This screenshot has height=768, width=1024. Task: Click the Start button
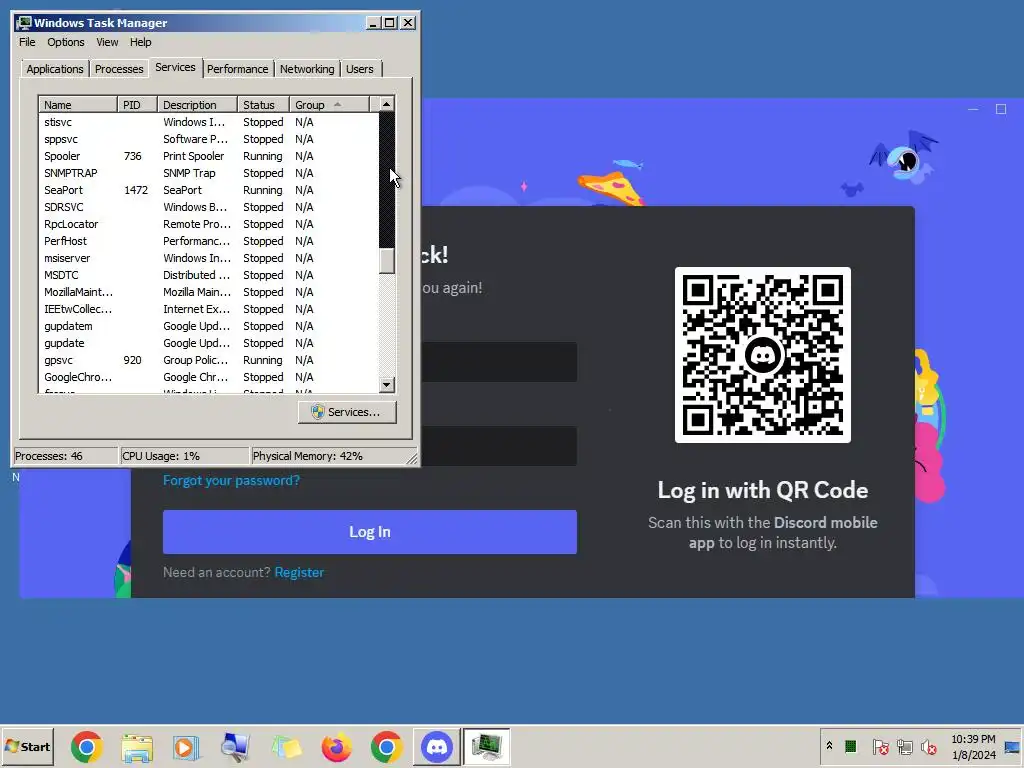click(x=27, y=746)
